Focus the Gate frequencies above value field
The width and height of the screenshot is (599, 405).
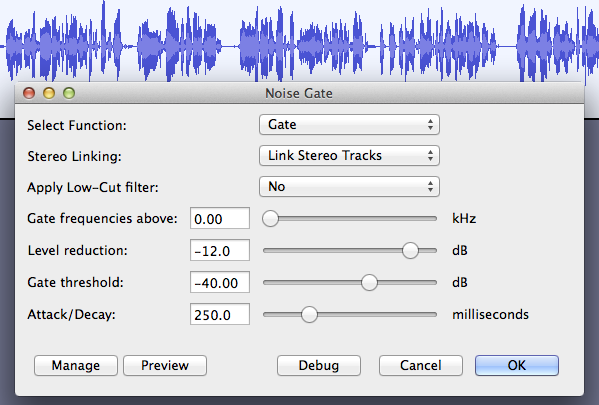click(x=220, y=219)
